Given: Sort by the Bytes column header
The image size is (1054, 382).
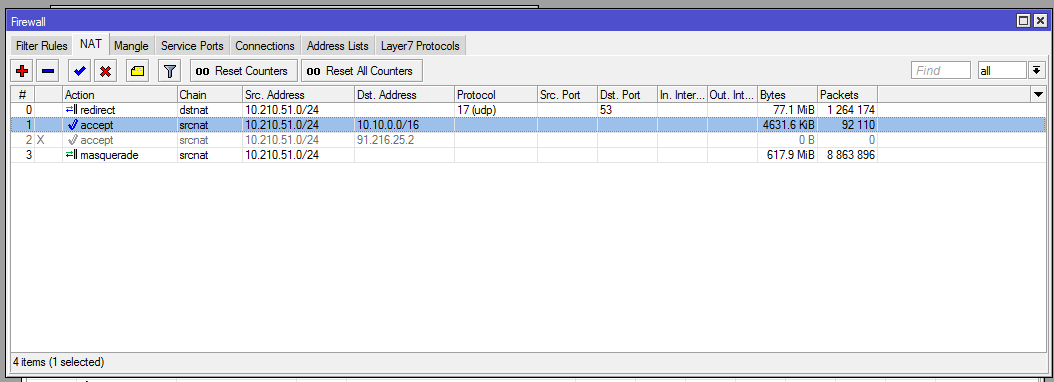Looking at the screenshot, I should pos(787,95).
